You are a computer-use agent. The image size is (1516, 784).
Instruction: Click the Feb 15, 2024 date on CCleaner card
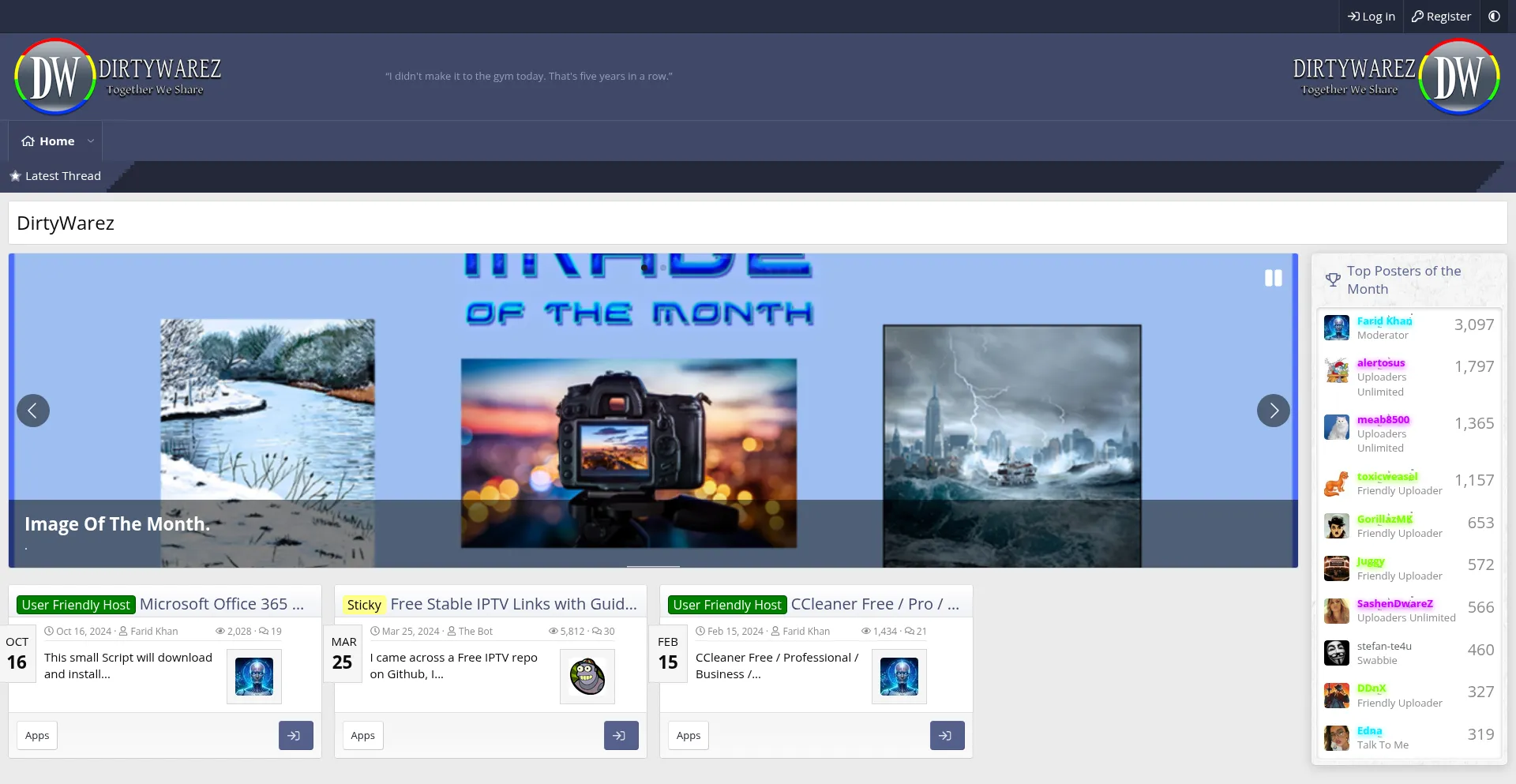point(735,632)
